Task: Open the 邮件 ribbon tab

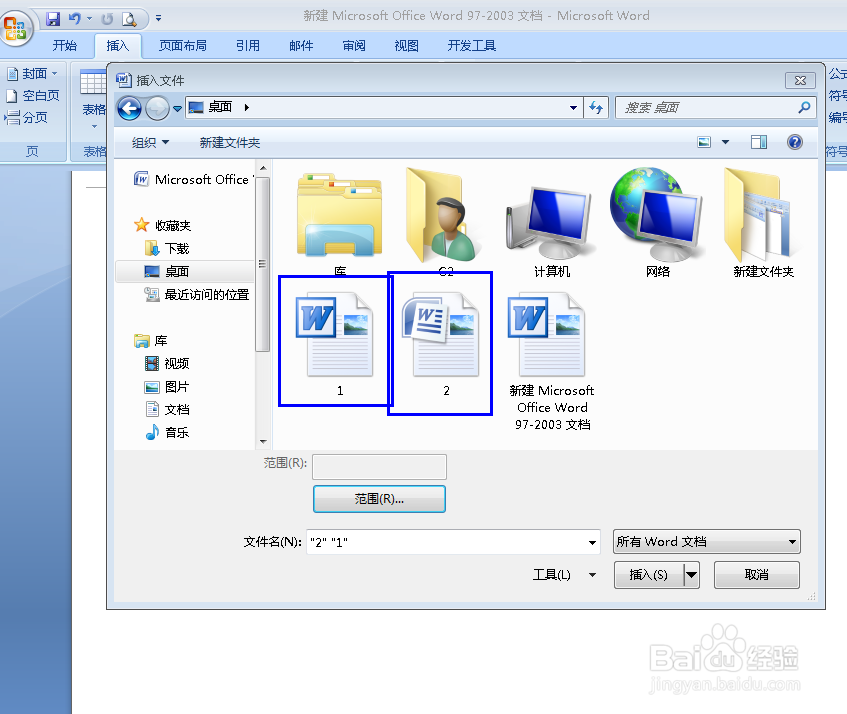Action: tap(301, 46)
